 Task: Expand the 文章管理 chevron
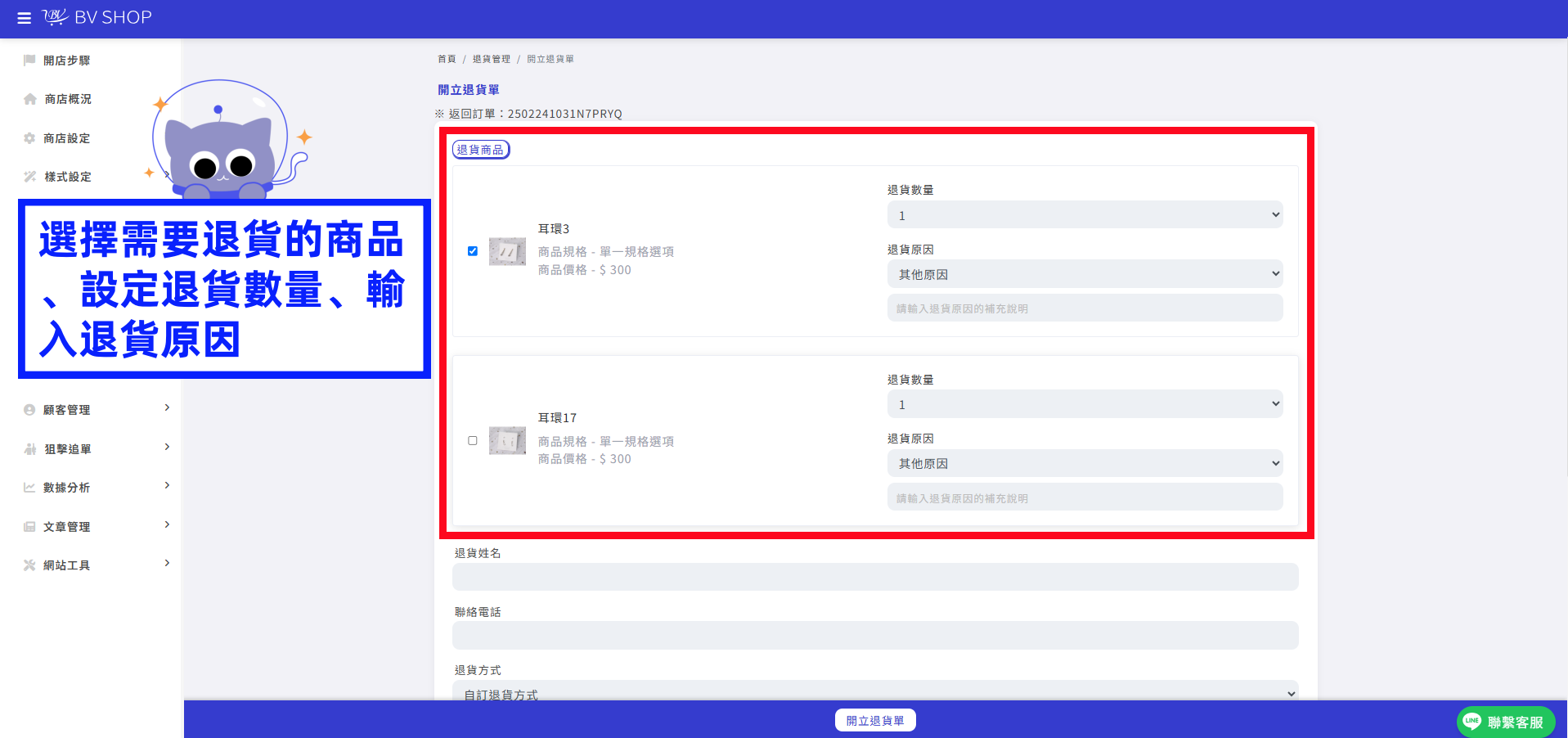[167, 524]
